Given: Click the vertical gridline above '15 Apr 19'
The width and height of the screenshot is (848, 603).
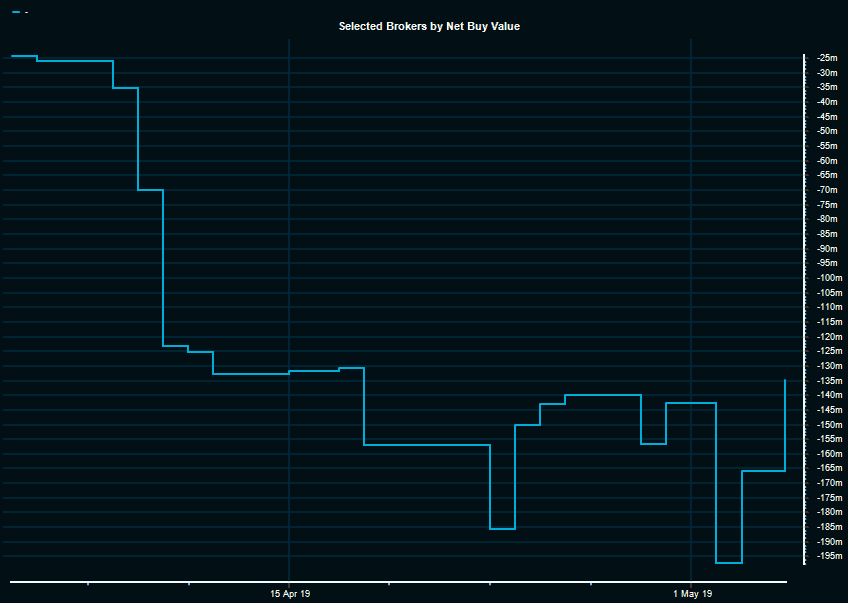Looking at the screenshot, I should click(289, 200).
